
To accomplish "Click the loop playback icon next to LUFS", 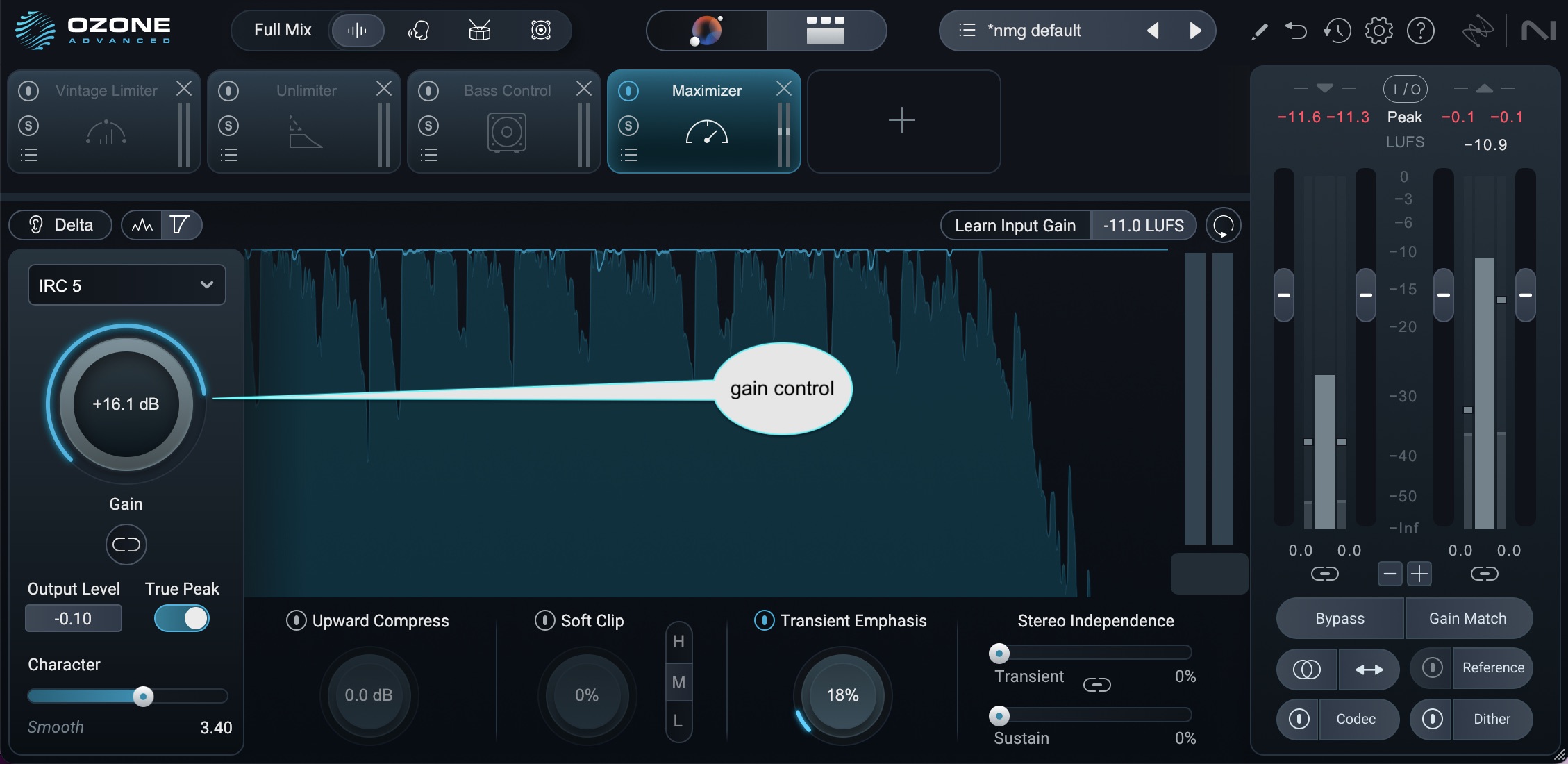I will [1224, 226].
